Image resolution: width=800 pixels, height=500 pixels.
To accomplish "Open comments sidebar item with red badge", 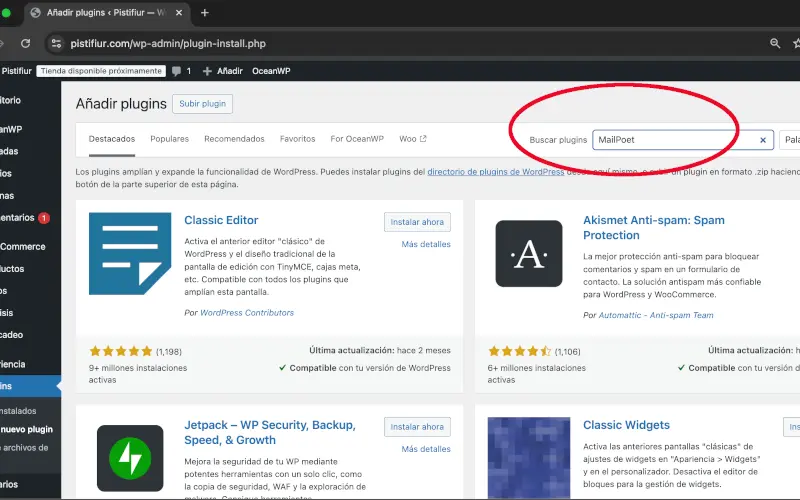I will click(23, 218).
